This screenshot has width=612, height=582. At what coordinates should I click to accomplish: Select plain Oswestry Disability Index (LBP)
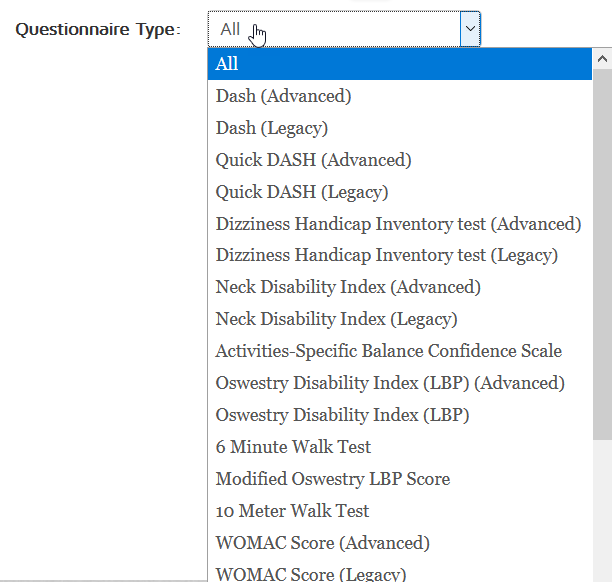click(342, 415)
